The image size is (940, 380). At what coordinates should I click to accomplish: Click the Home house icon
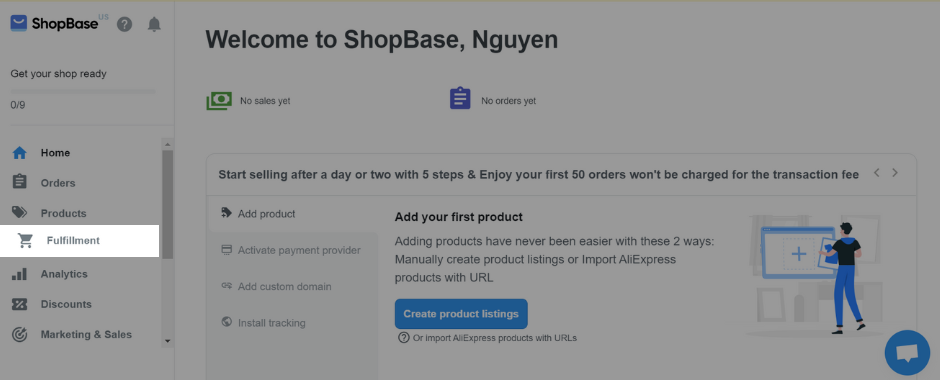tap(20, 153)
